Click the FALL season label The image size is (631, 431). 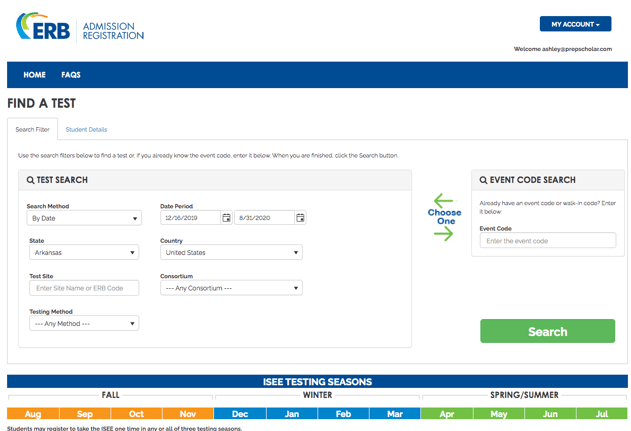point(110,395)
